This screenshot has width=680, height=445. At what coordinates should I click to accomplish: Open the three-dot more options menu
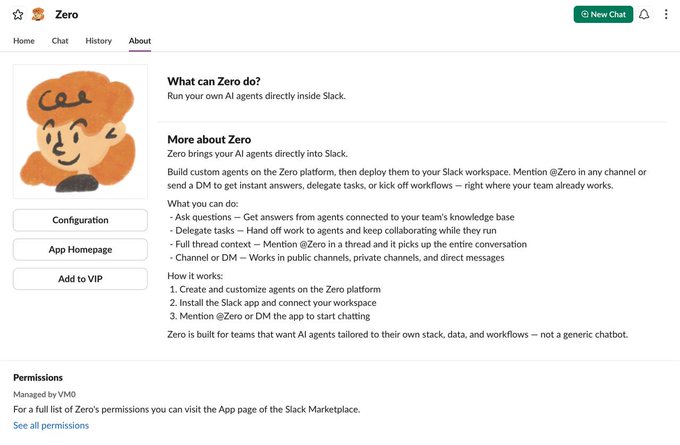coord(666,14)
